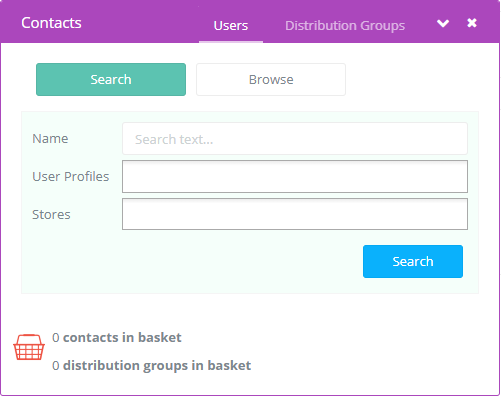Click the Name field label

[x=50, y=139]
